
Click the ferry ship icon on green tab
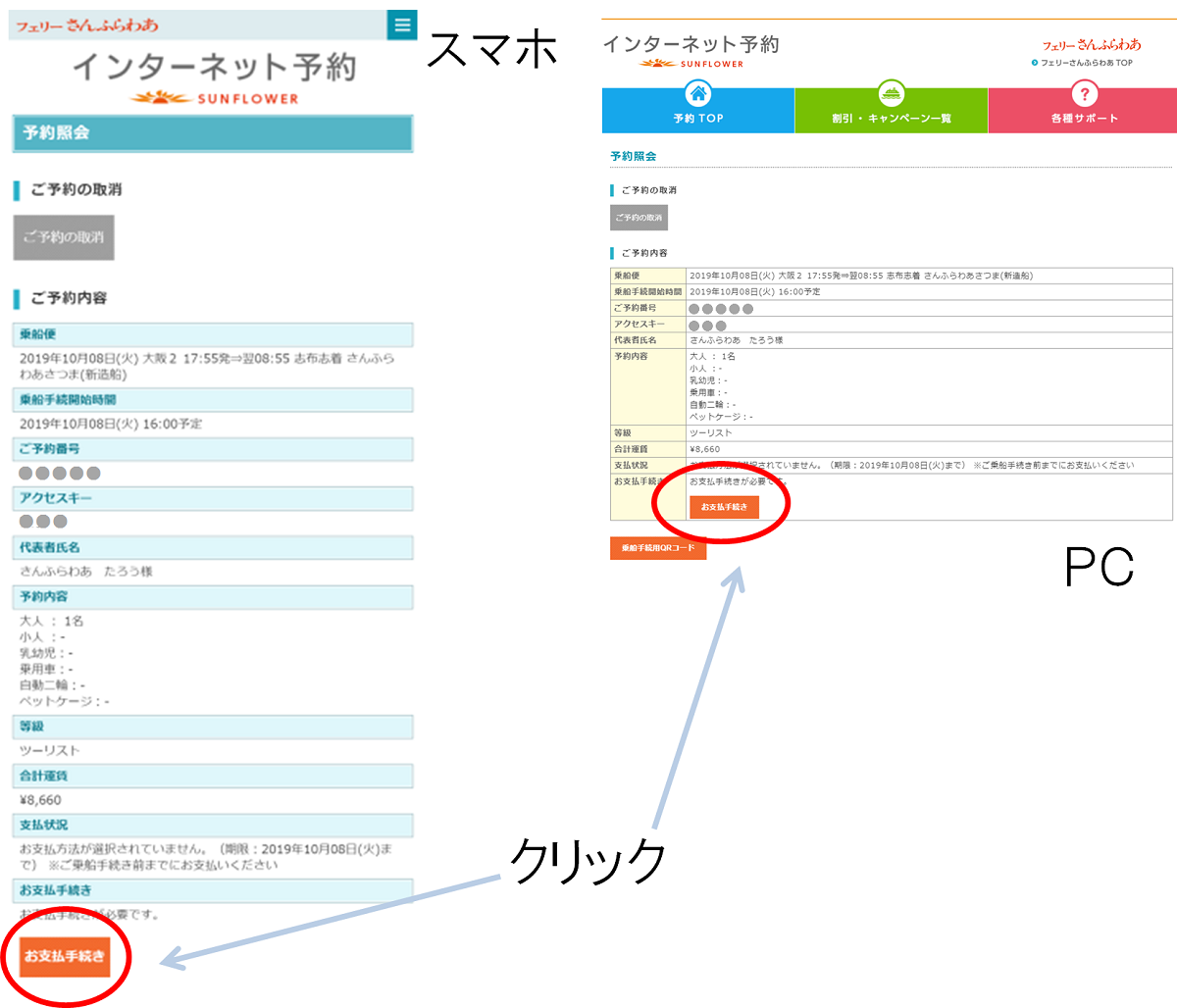pos(891,94)
